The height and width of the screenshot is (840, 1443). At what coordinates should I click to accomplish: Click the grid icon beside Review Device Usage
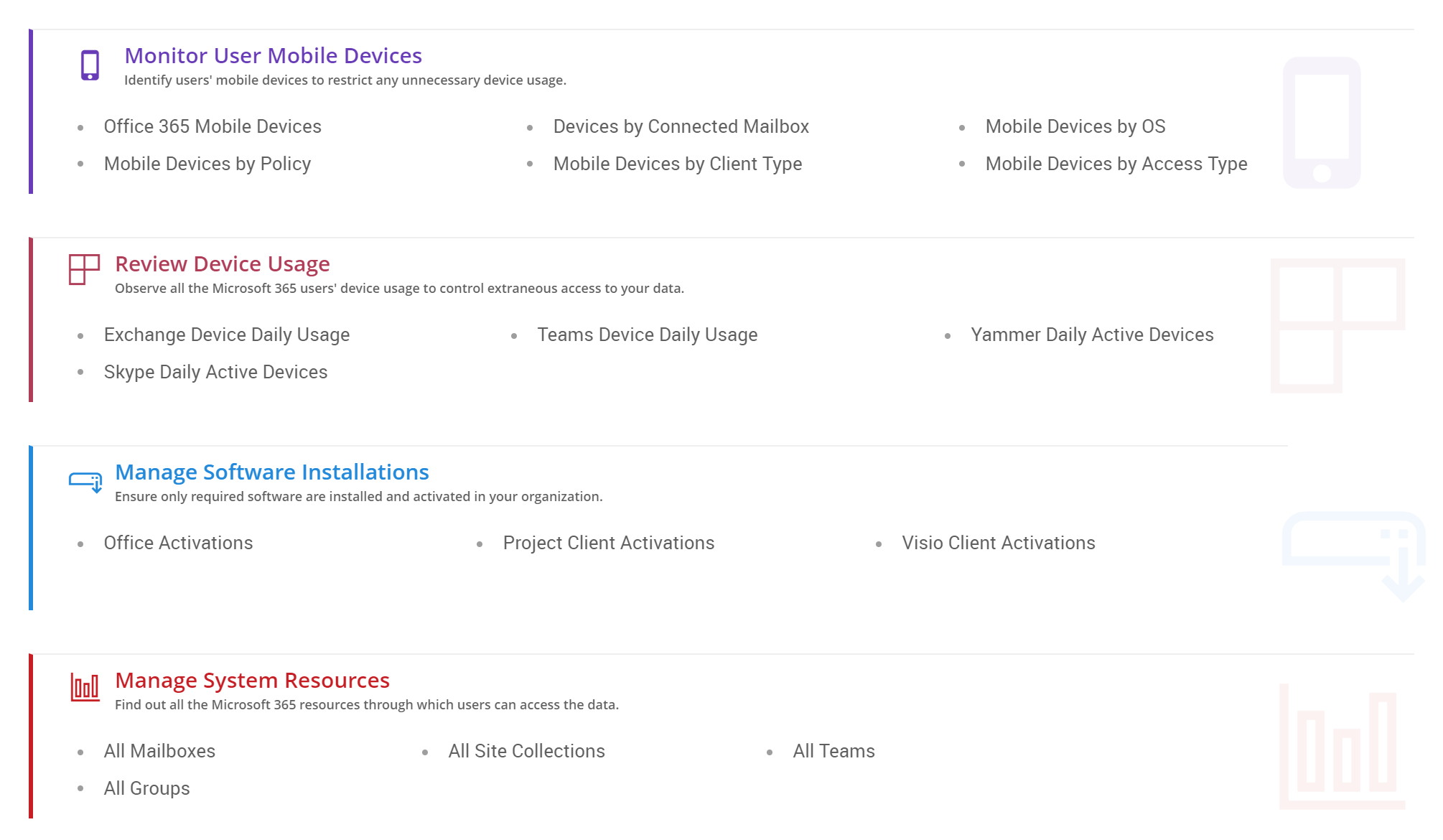click(x=84, y=269)
